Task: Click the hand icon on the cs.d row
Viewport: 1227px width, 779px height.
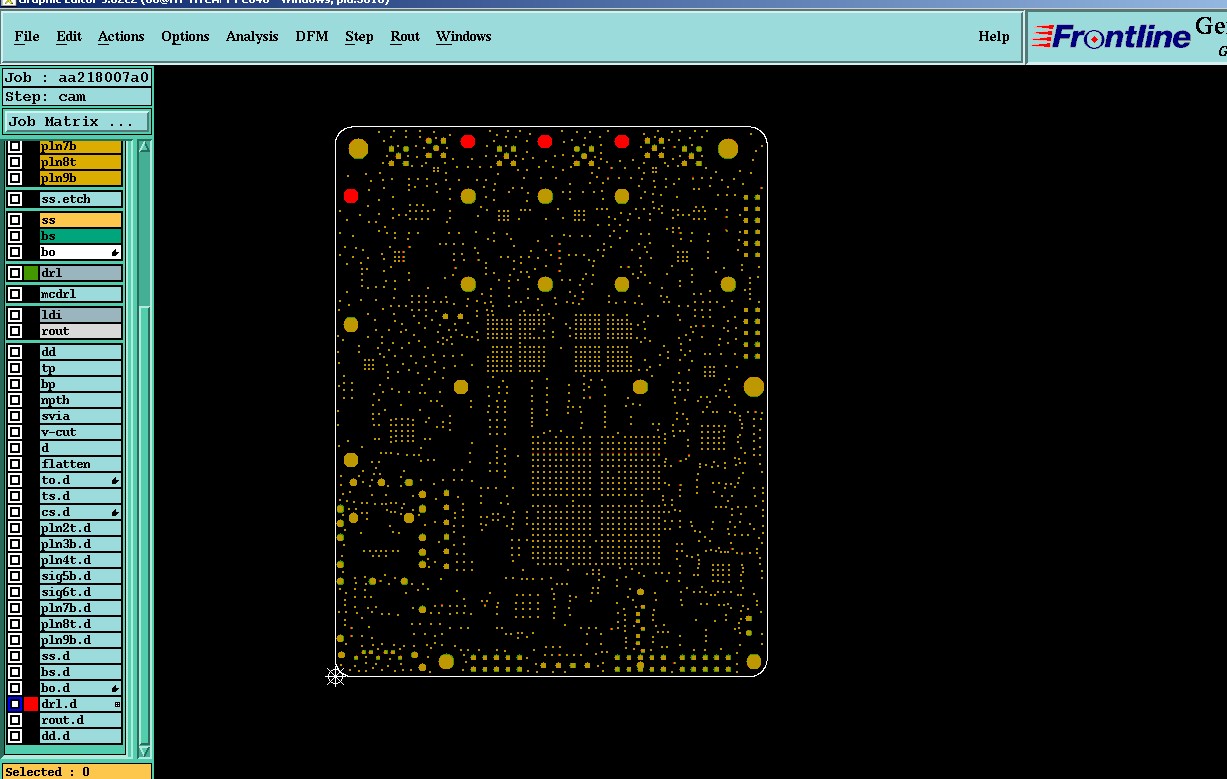Action: pos(115,512)
